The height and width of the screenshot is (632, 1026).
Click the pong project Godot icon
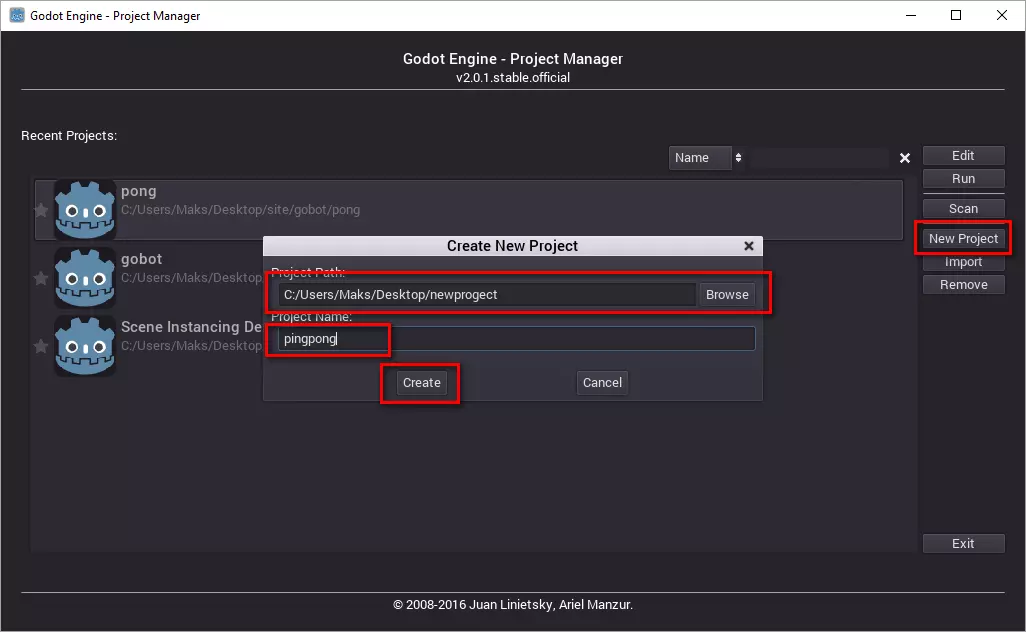click(85, 210)
